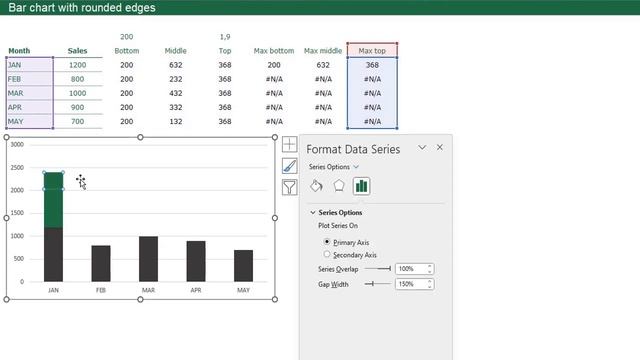The image size is (640, 360).
Task: Open the Chart Elements plus button
Action: [x=289, y=144]
